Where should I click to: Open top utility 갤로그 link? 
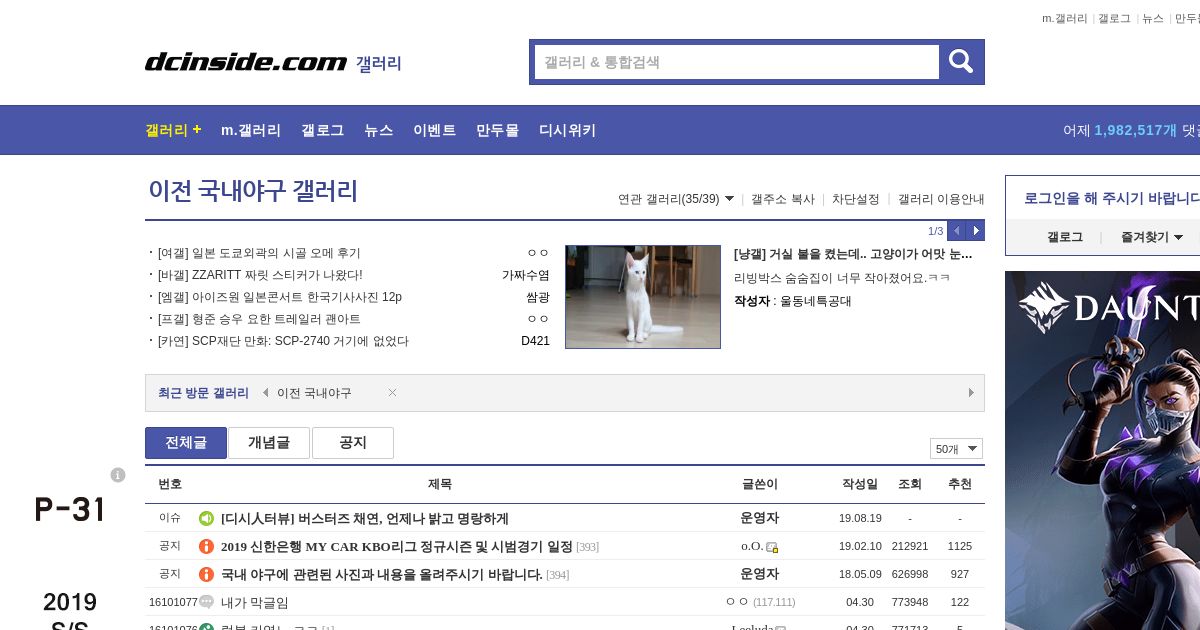1114,18
